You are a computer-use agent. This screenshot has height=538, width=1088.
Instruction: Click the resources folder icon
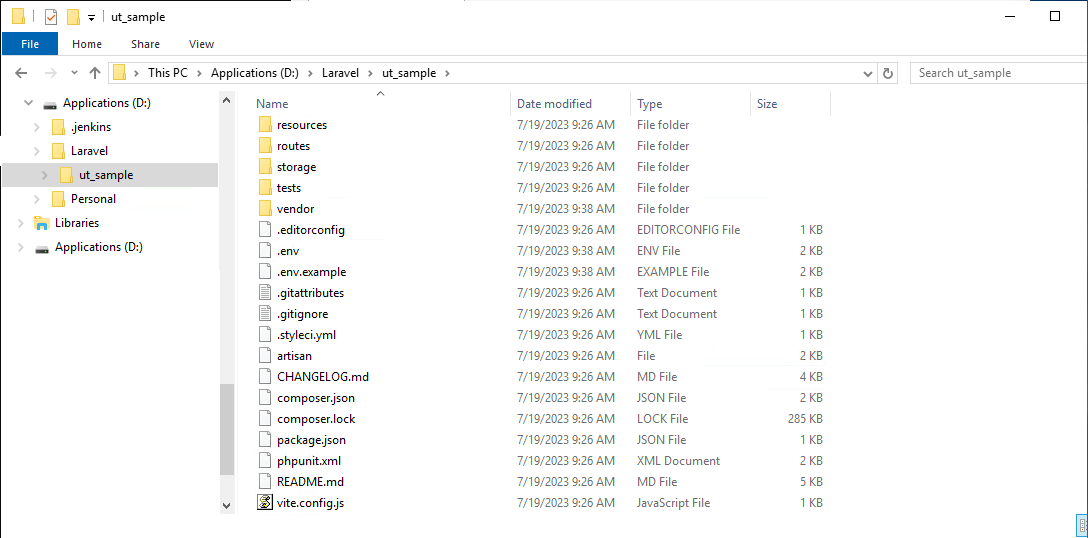pyautogui.click(x=264, y=125)
